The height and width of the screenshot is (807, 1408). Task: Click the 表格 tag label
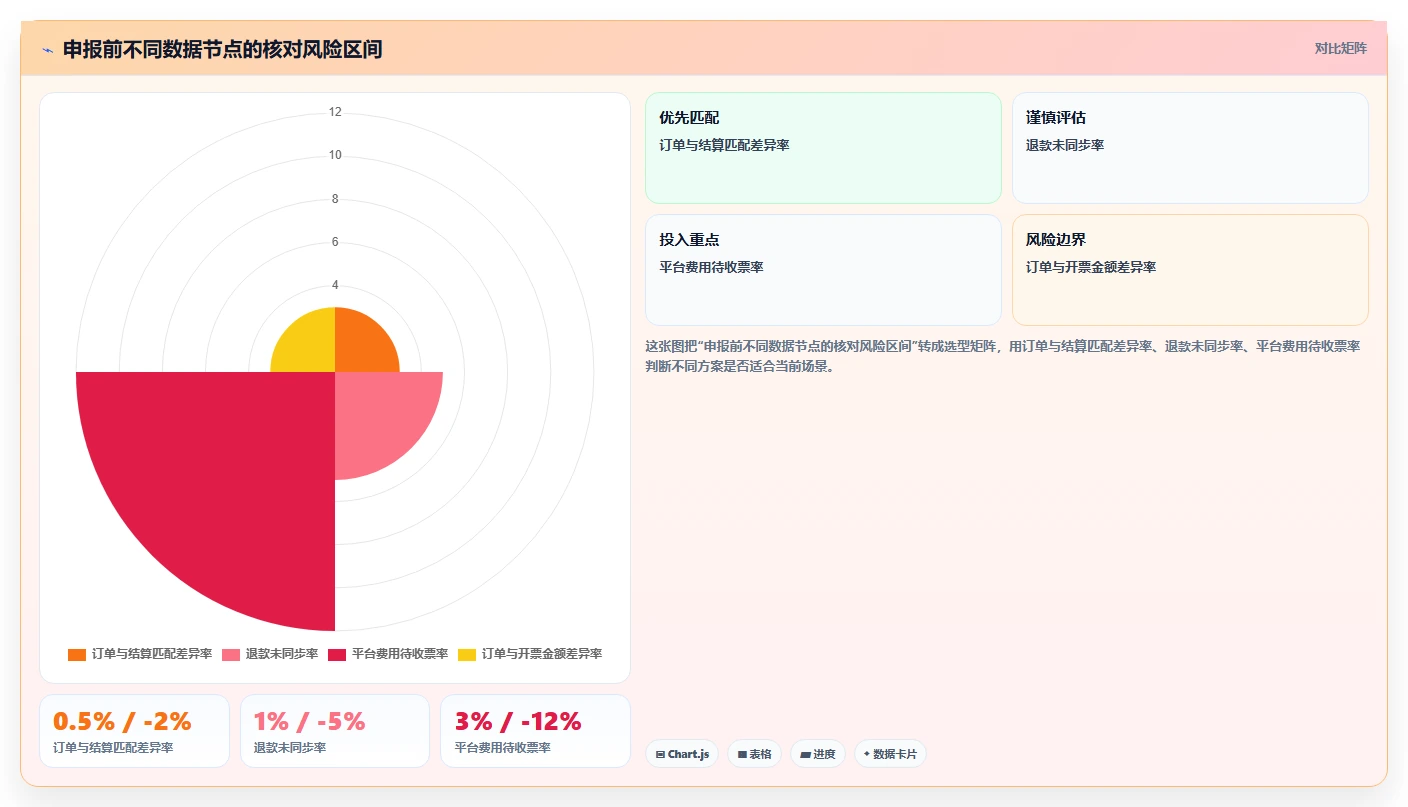pos(761,754)
